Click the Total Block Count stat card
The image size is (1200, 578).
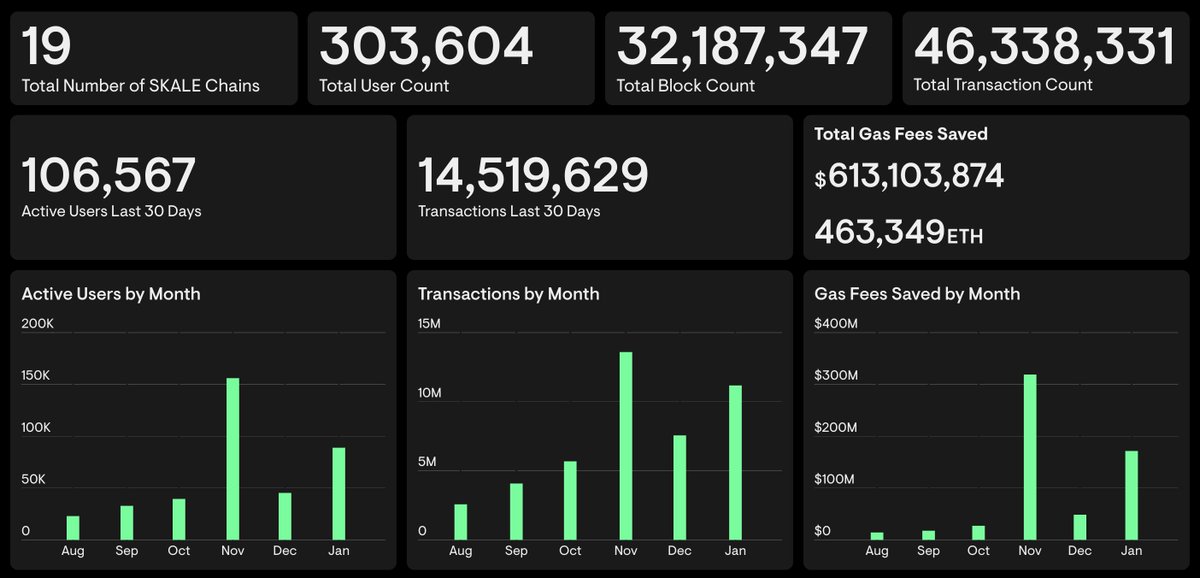tap(747, 57)
